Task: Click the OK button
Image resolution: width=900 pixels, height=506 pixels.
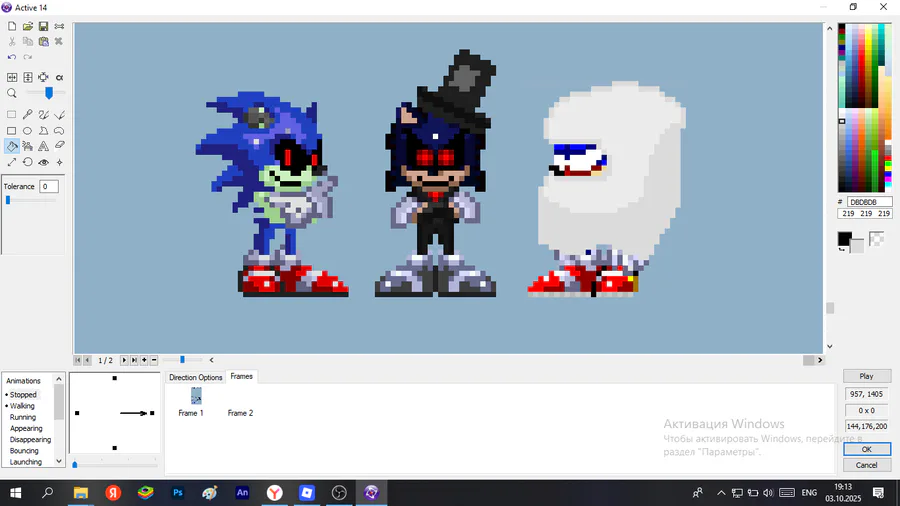Action: click(867, 449)
